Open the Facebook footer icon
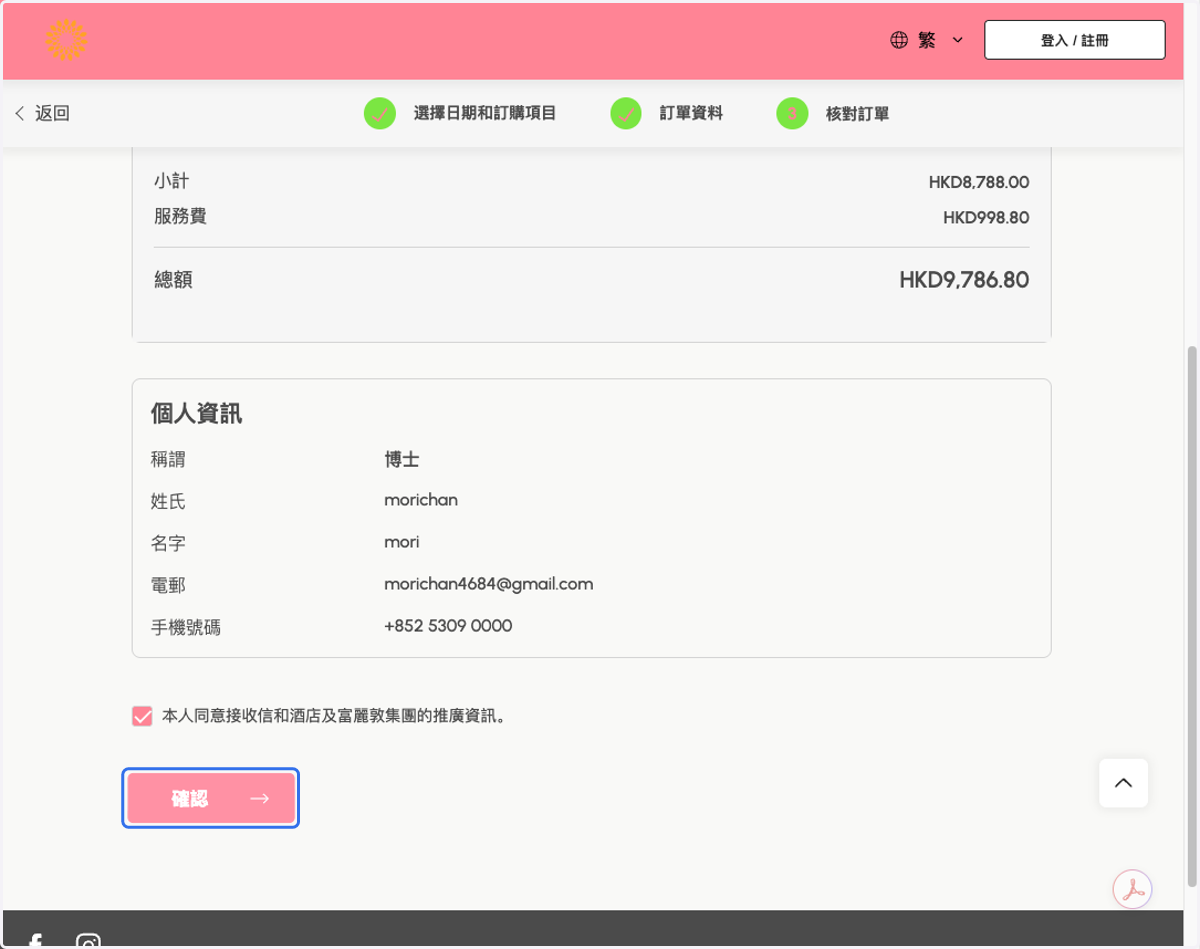Viewport: 1200px width, 949px height. point(36,941)
